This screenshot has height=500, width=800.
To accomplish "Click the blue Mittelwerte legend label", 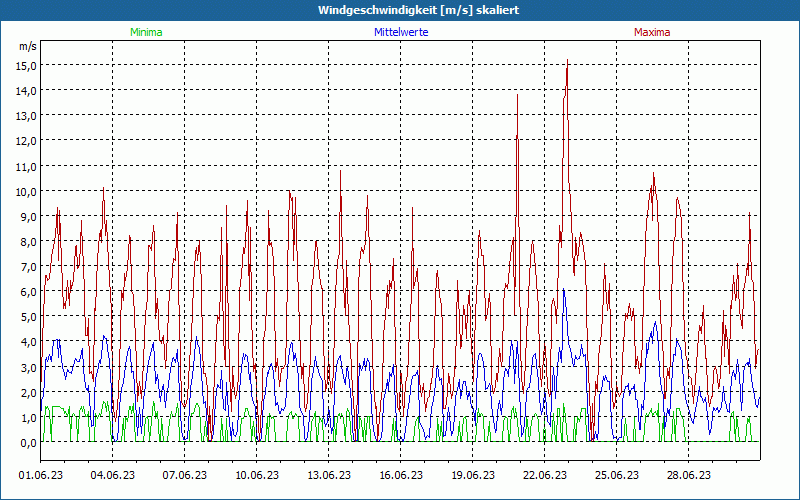I will (x=401, y=32).
